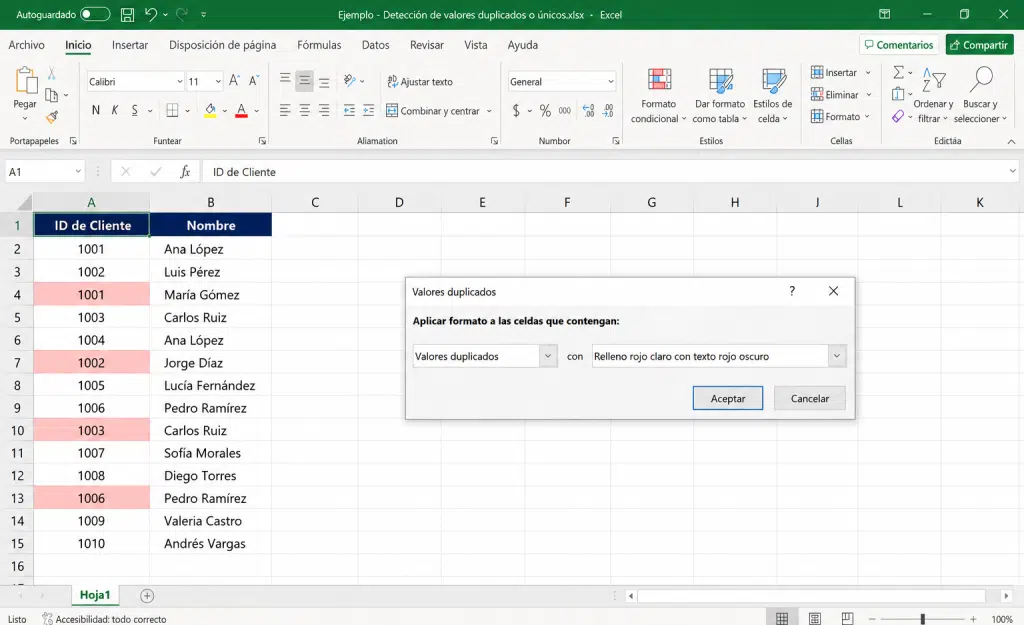The width and height of the screenshot is (1024, 625).
Task: Click the Ordenar y filtrar icon
Action: pyautogui.click(x=933, y=80)
